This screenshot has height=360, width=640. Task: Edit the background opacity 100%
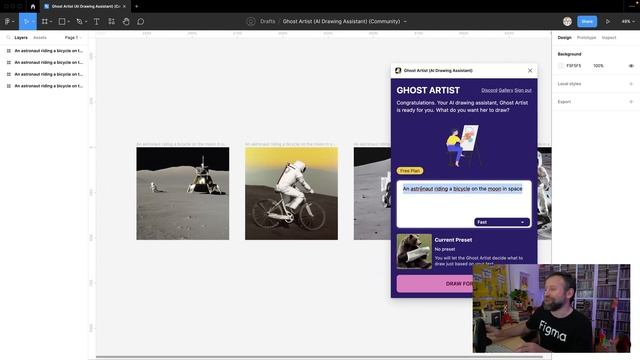pos(598,66)
